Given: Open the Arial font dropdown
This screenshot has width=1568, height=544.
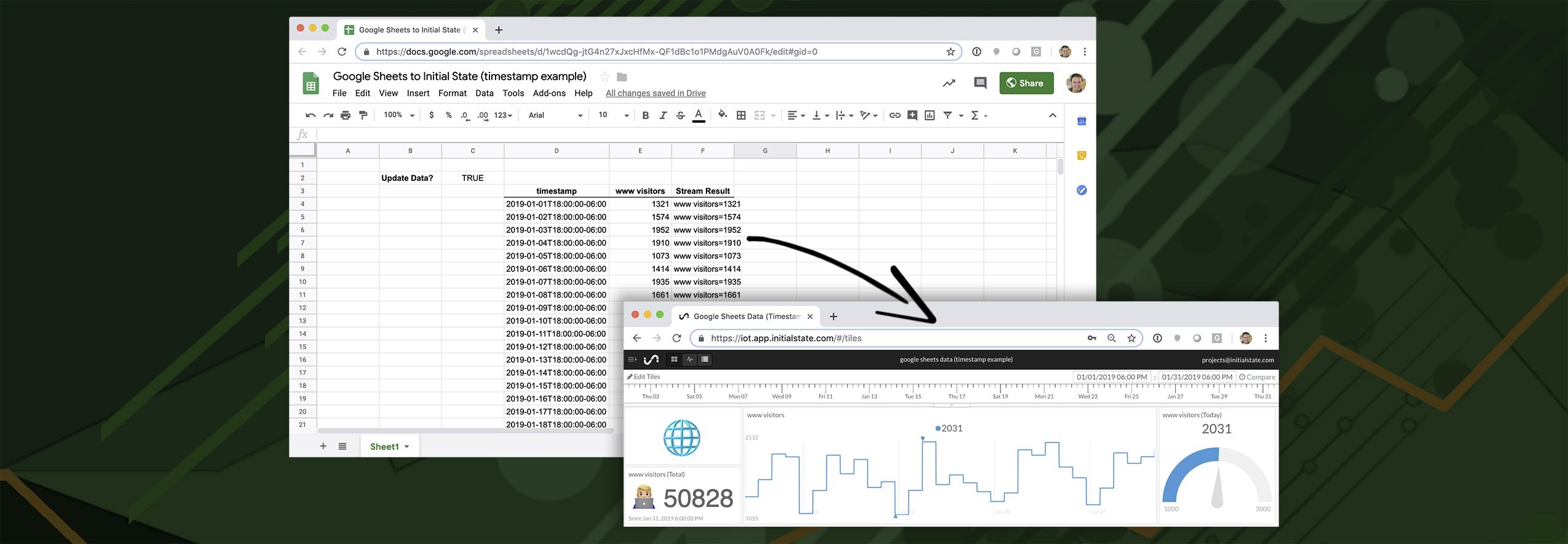Looking at the screenshot, I should (x=555, y=116).
